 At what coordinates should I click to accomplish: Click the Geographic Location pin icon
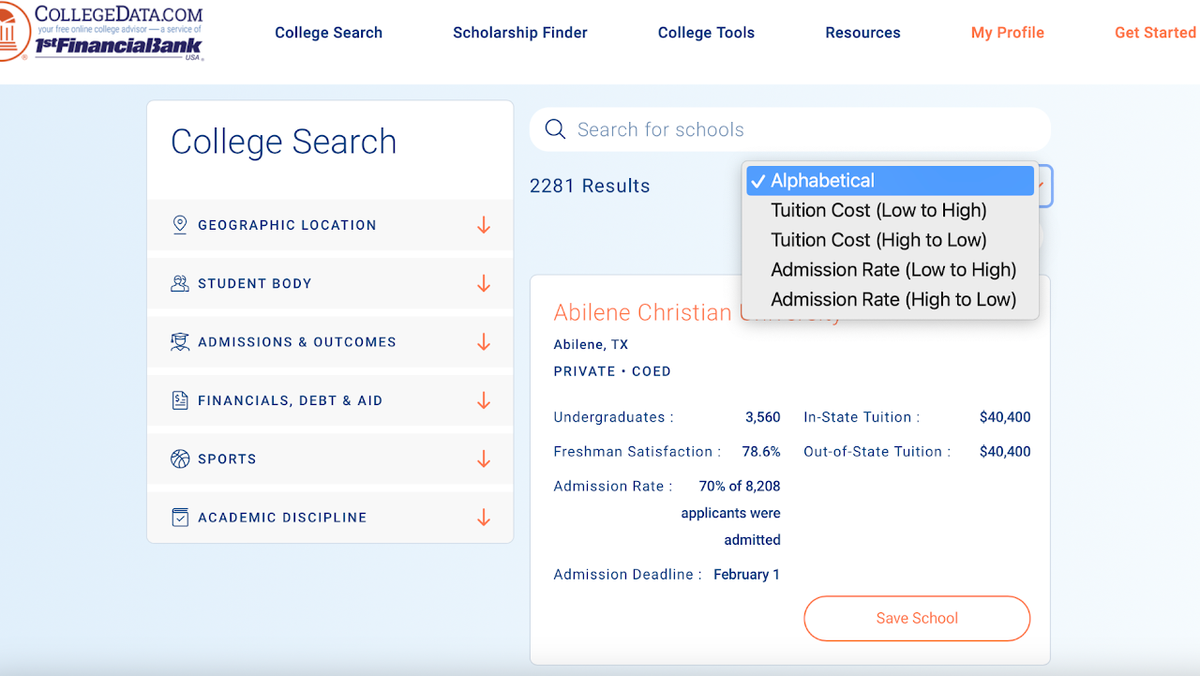(181, 225)
